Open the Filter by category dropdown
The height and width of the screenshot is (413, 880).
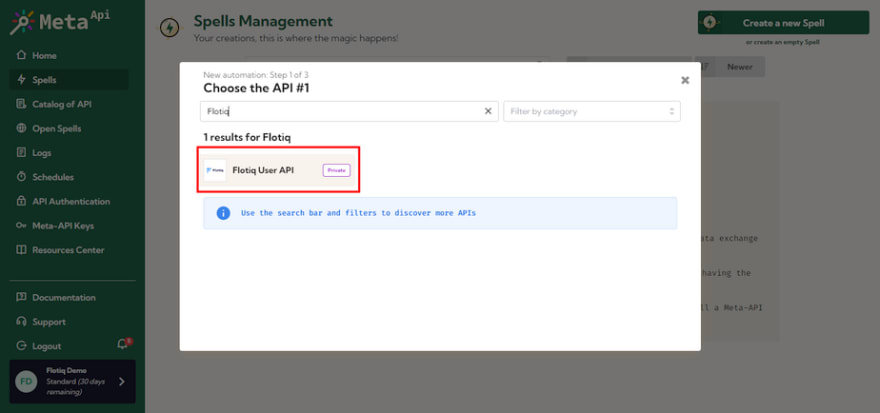592,111
